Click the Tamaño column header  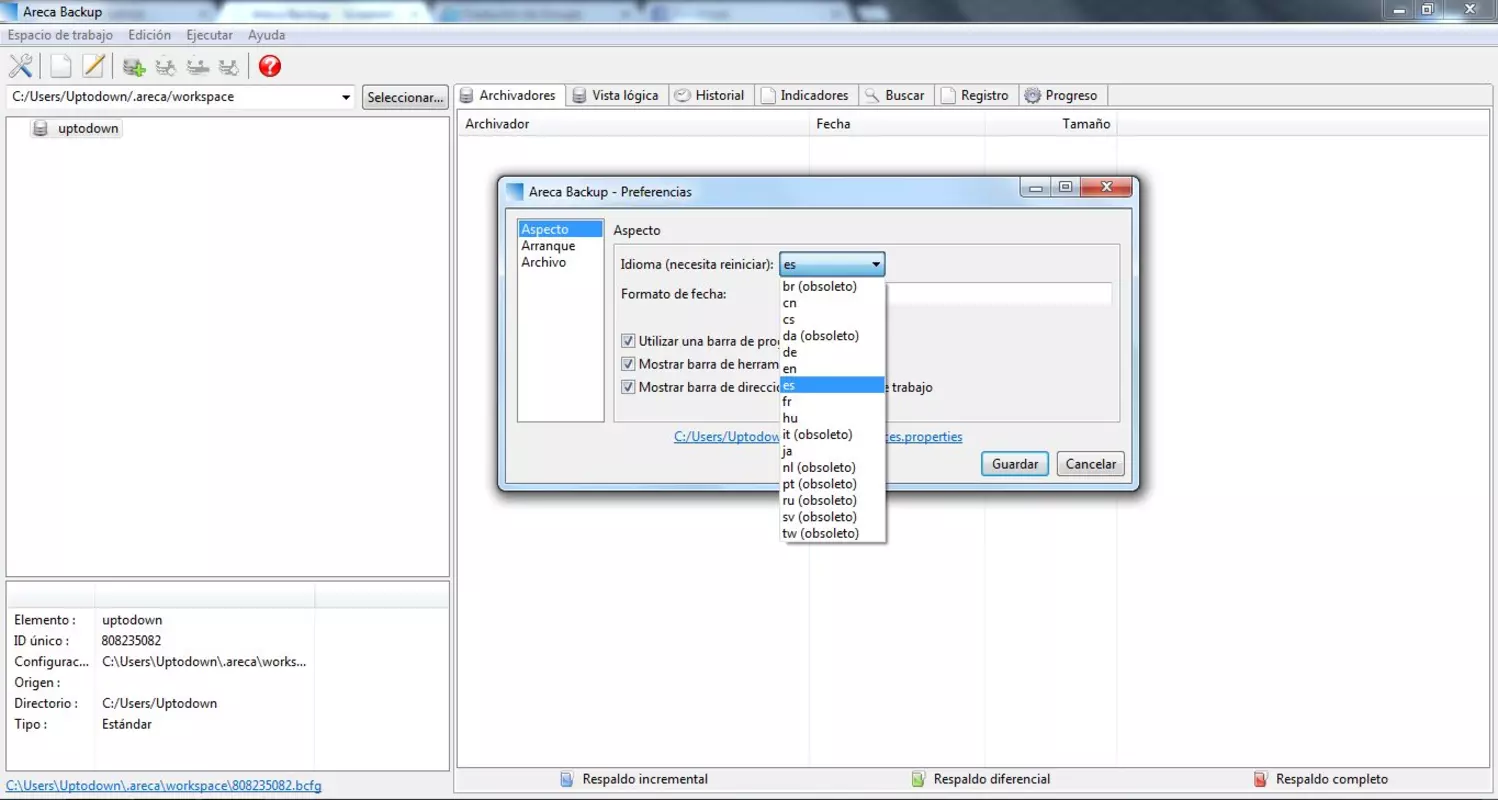click(x=1051, y=124)
